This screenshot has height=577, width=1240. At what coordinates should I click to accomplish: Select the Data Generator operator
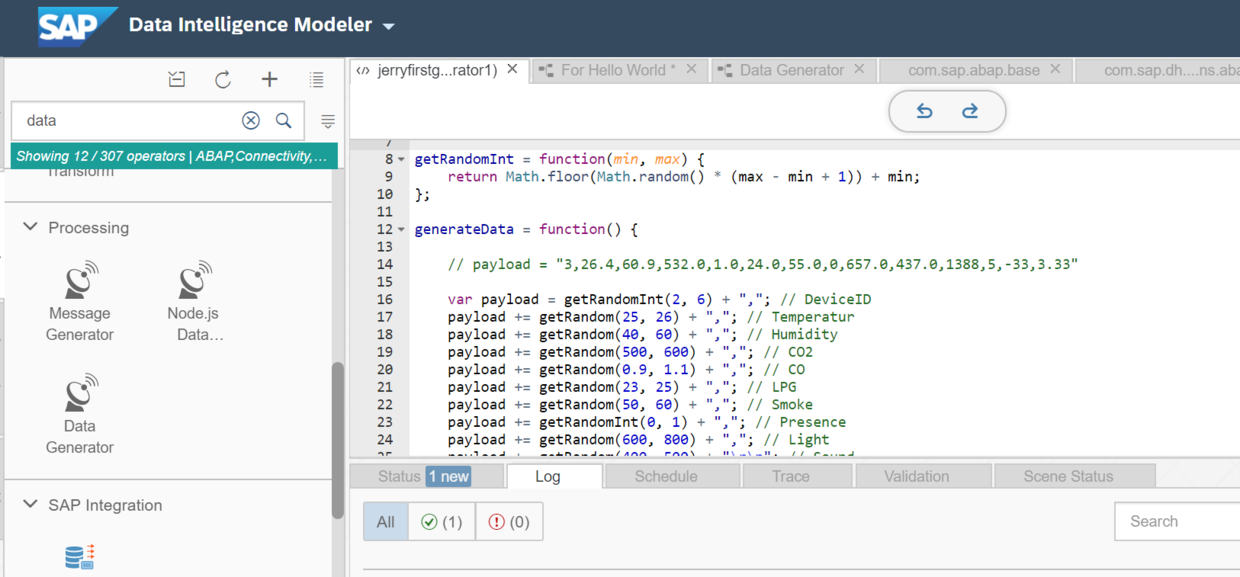(80, 414)
